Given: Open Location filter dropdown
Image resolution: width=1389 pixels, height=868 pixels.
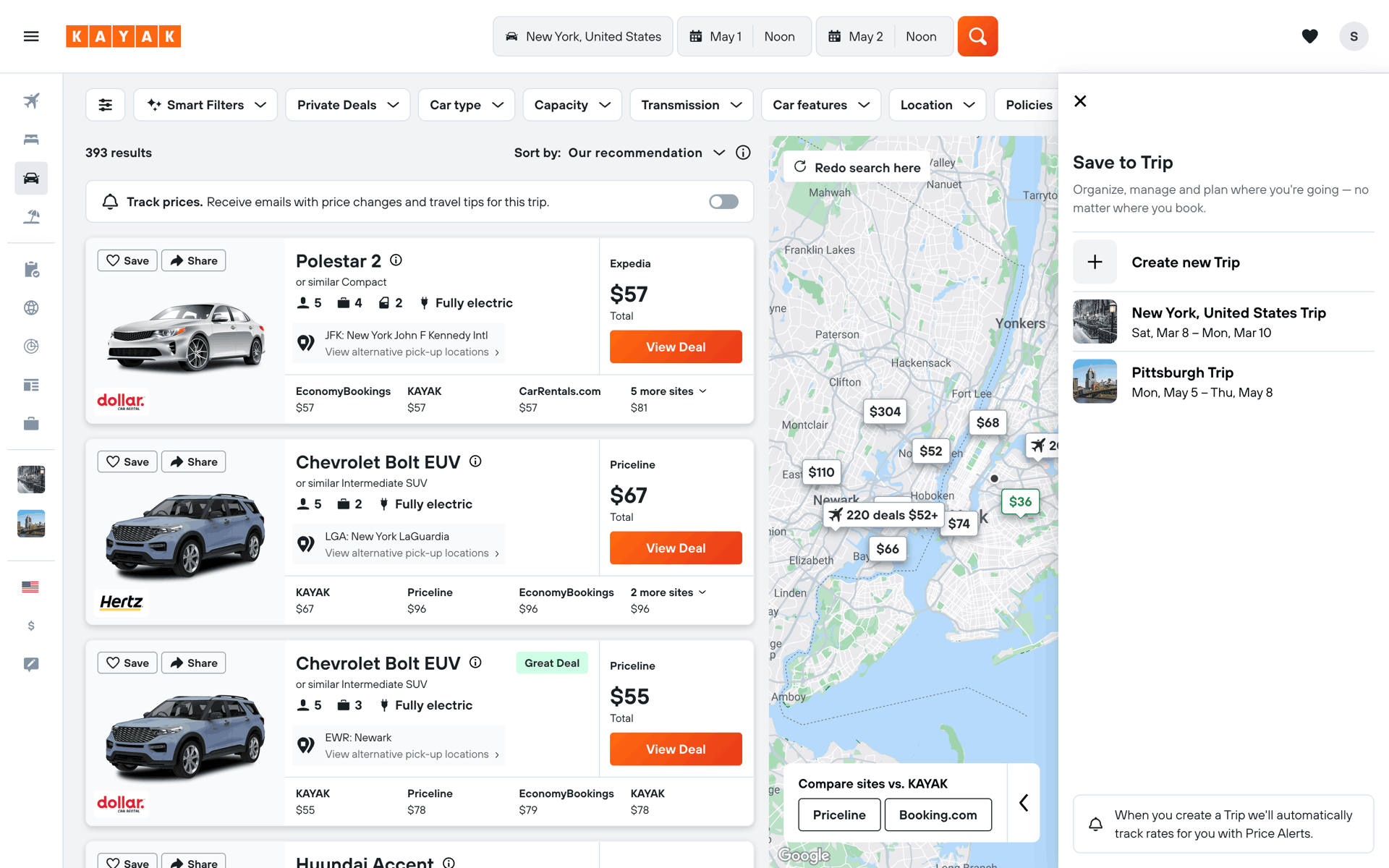Looking at the screenshot, I should [938, 105].
